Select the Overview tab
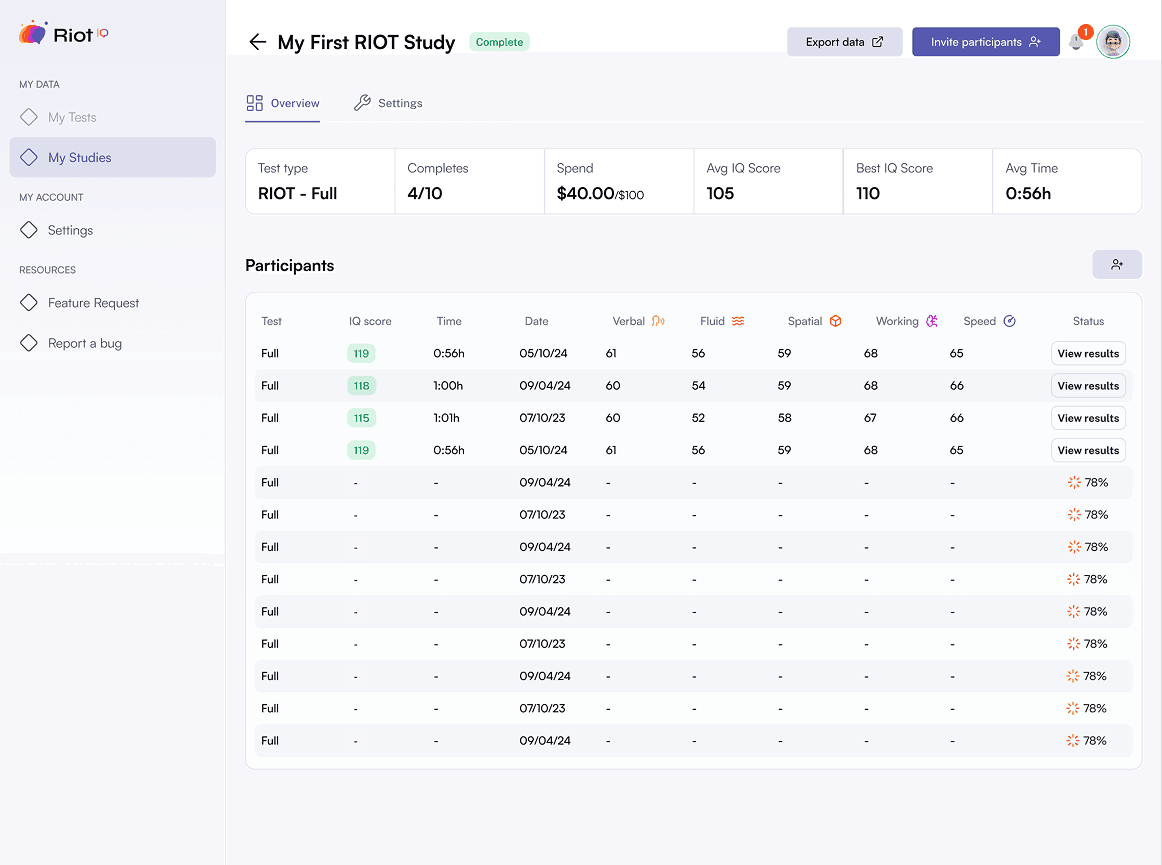The width and height of the screenshot is (1162, 865). coord(283,103)
